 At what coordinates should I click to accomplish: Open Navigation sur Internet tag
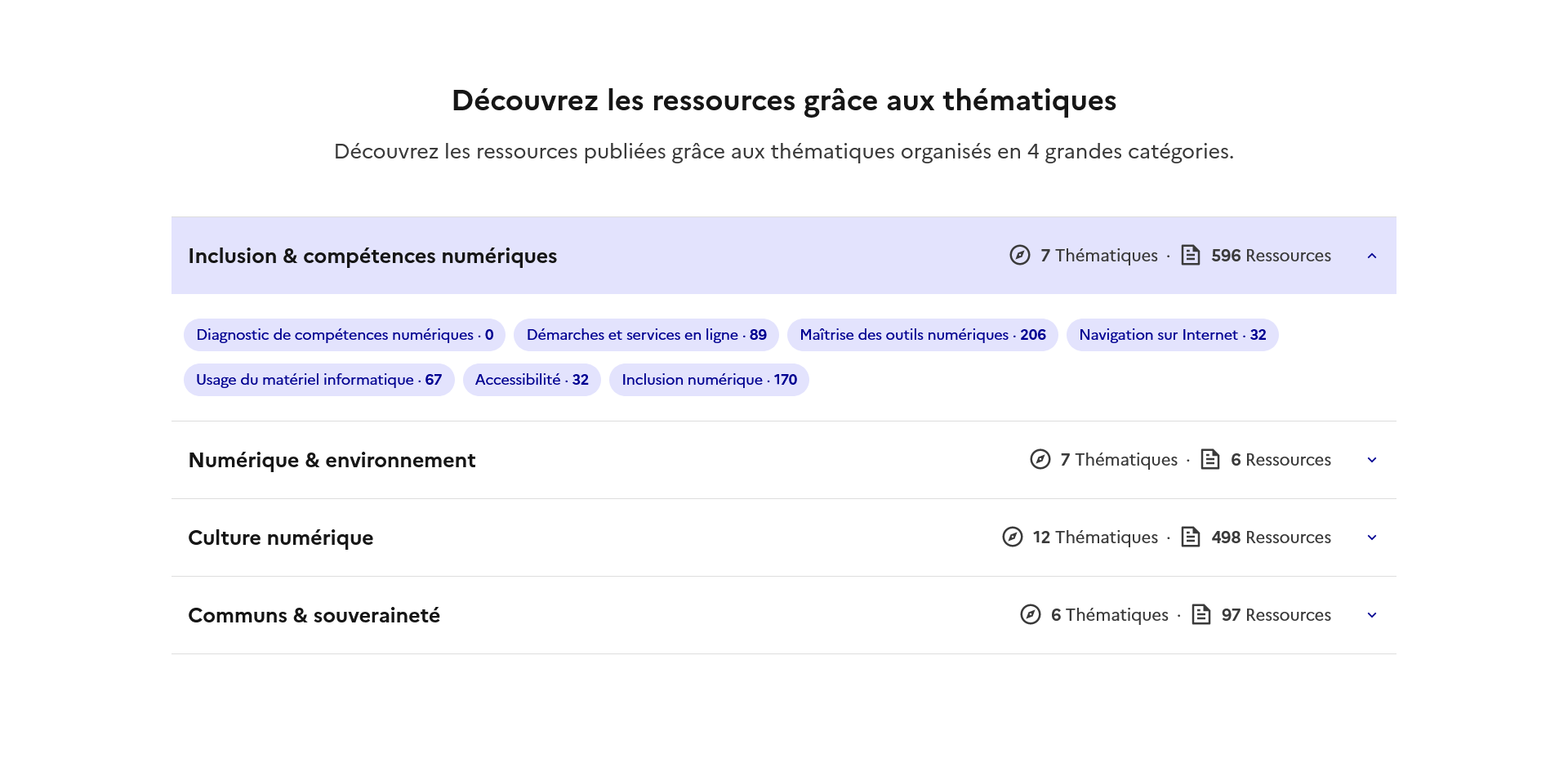tap(1172, 335)
